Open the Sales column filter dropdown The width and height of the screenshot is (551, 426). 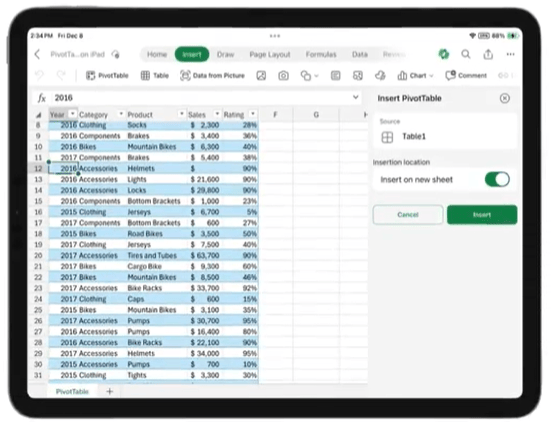coord(217,114)
